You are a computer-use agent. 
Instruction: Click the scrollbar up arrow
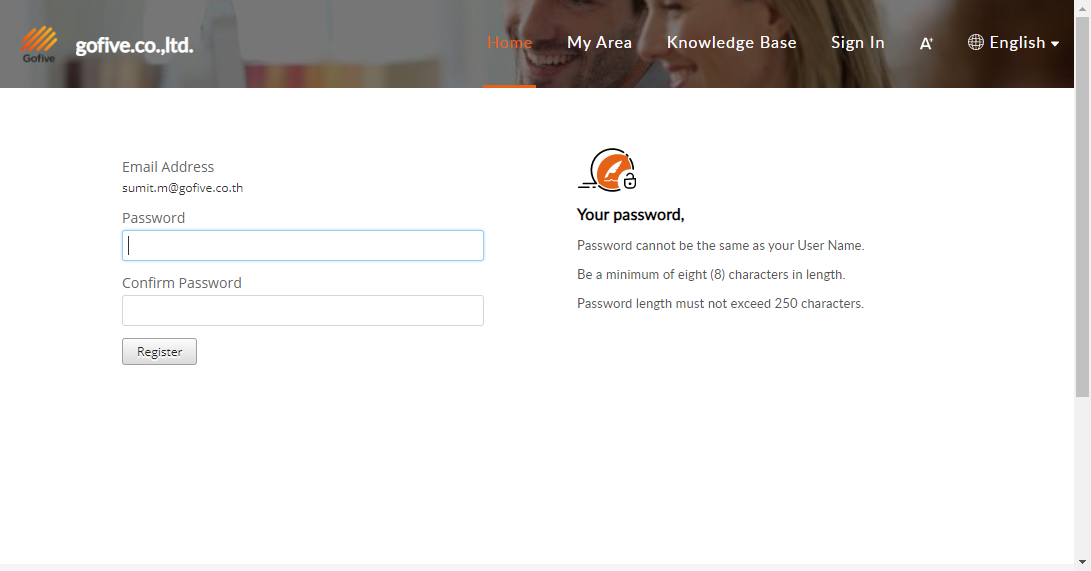[x=1082, y=7]
